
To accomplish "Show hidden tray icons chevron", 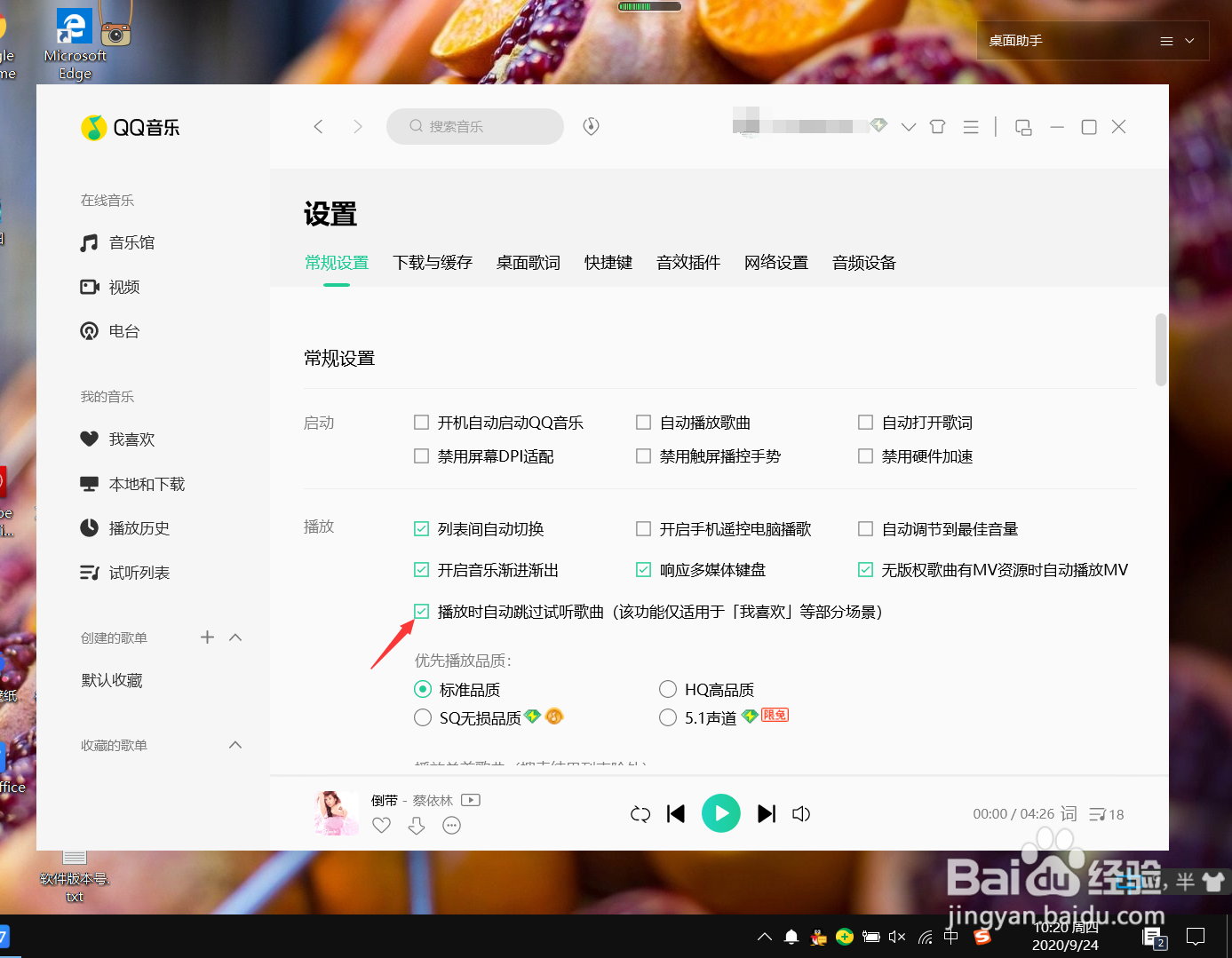I will tap(764, 937).
